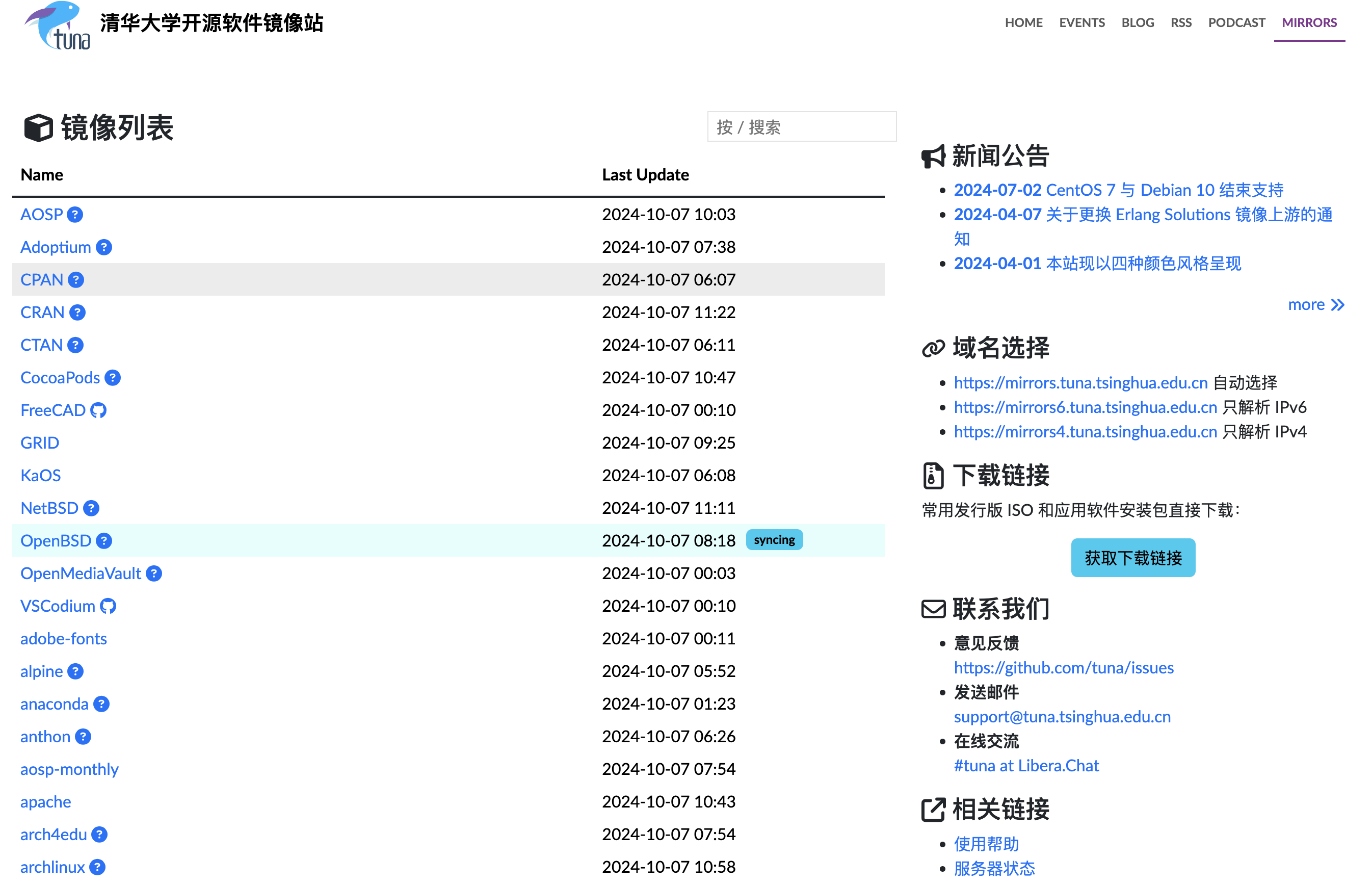Open the mirrors6 IPv6 domain link
Image resolution: width=1372 pixels, height=885 pixels.
[1085, 407]
